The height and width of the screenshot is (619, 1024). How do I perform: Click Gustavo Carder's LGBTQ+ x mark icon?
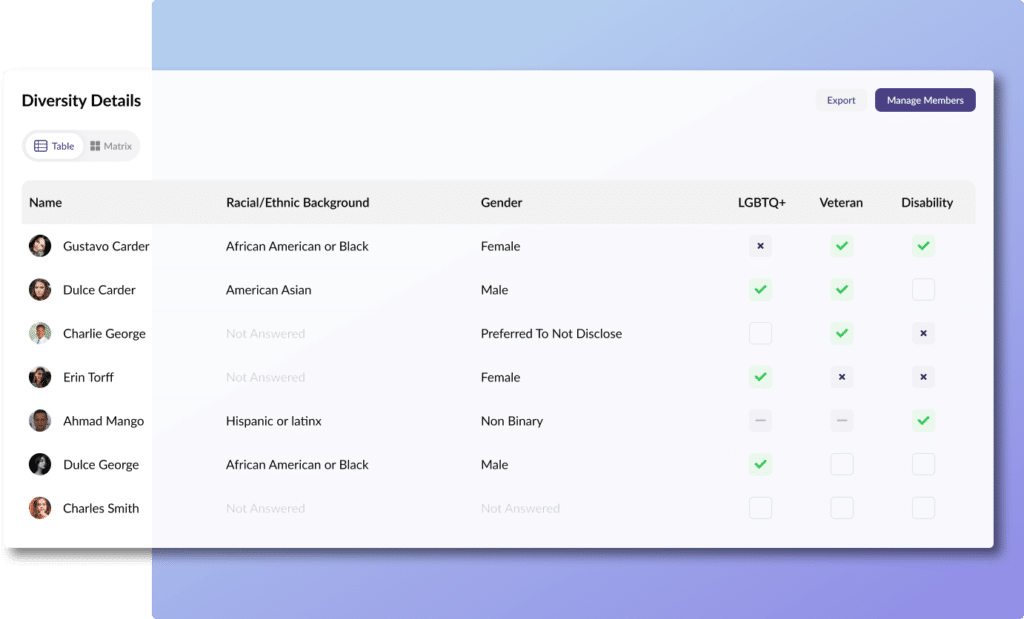coord(760,246)
